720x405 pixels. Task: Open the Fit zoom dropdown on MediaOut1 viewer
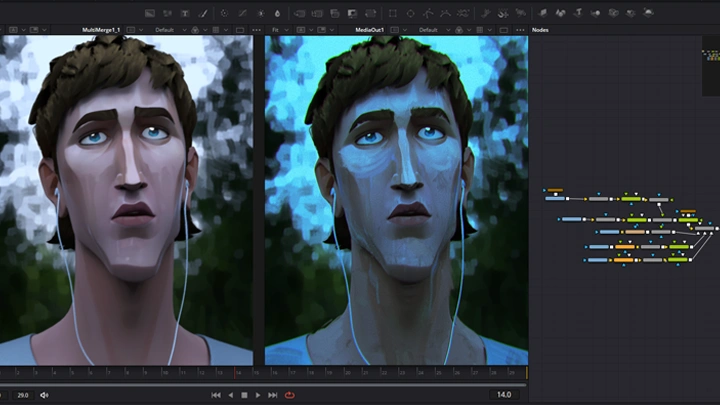click(280, 30)
